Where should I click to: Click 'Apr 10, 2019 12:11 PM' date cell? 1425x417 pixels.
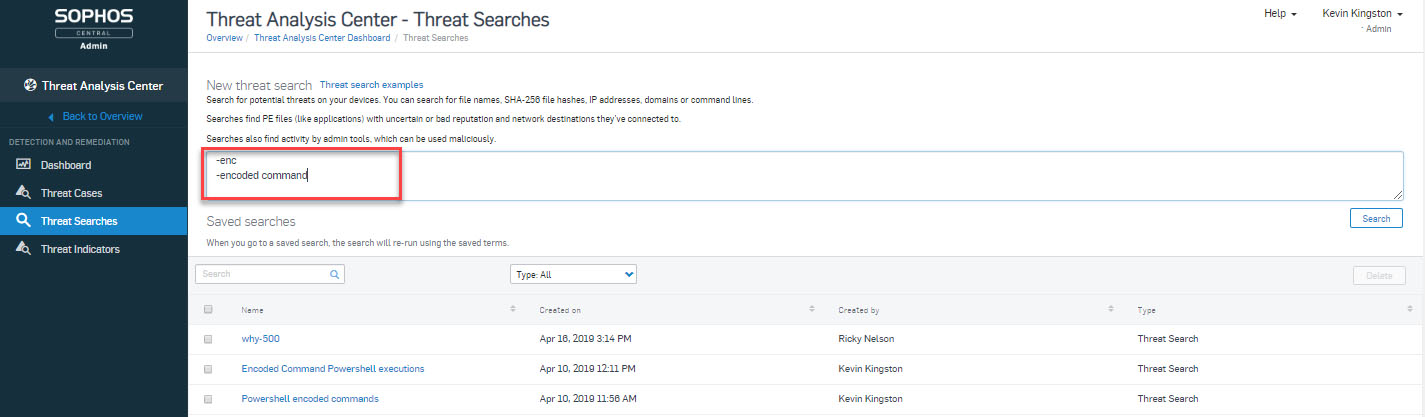(585, 369)
